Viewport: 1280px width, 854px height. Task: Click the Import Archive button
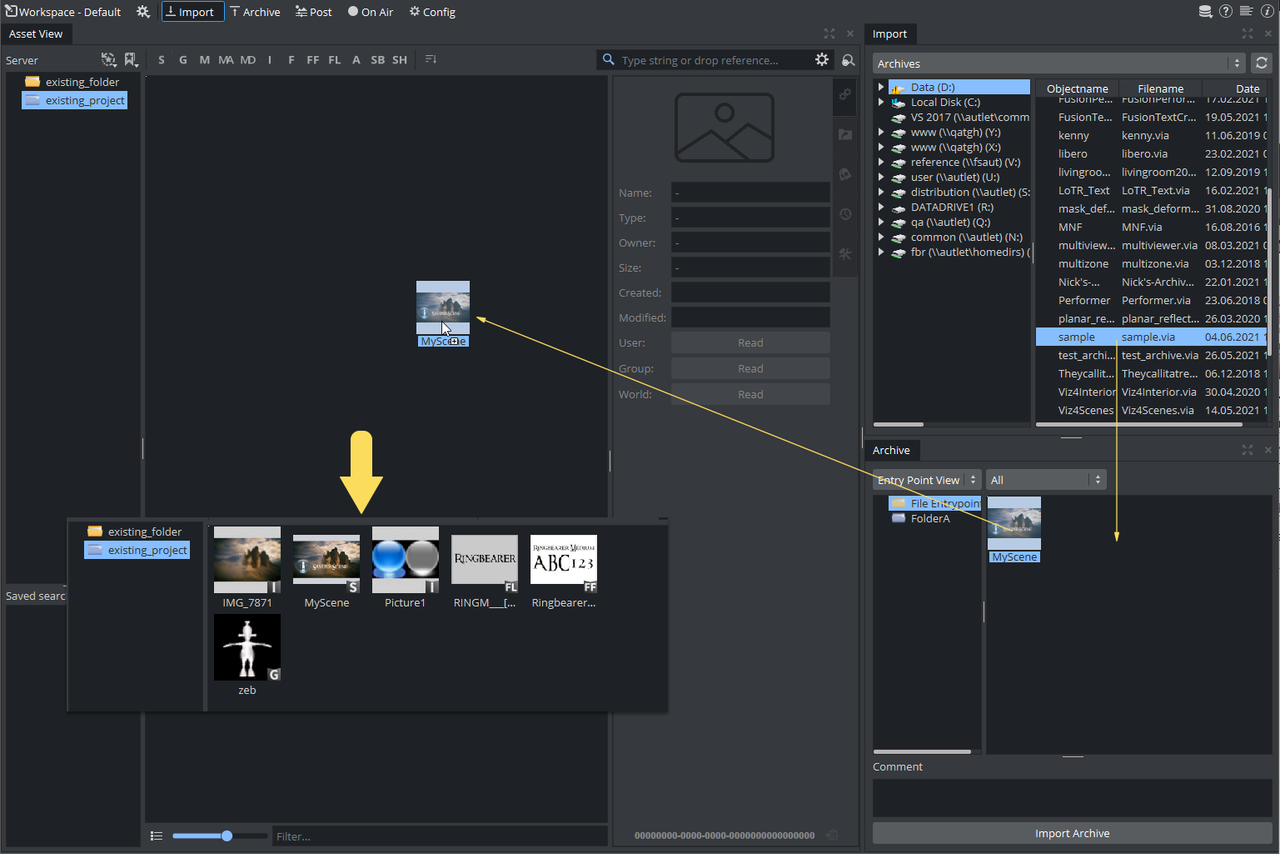point(1072,833)
